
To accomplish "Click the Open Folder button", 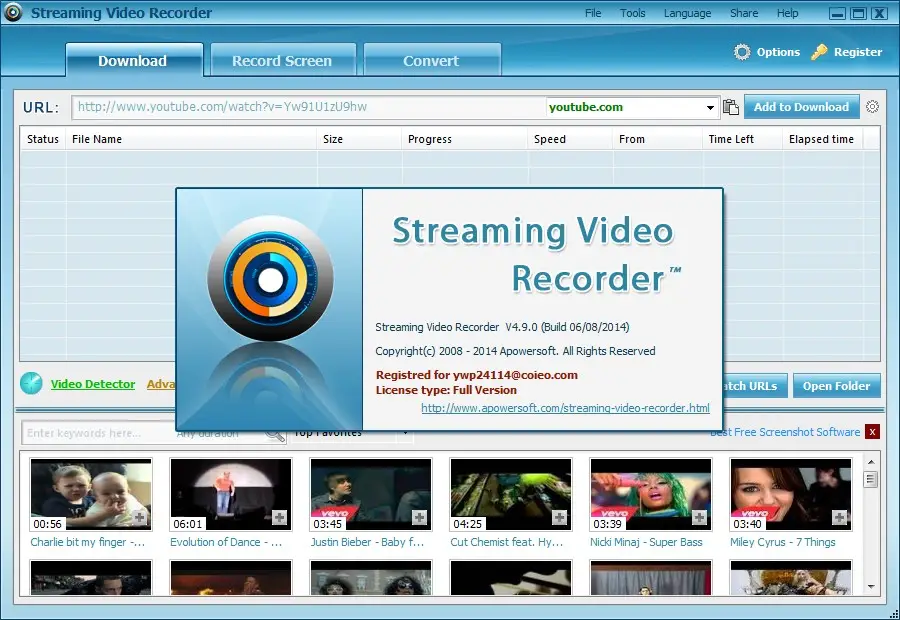I will (837, 386).
